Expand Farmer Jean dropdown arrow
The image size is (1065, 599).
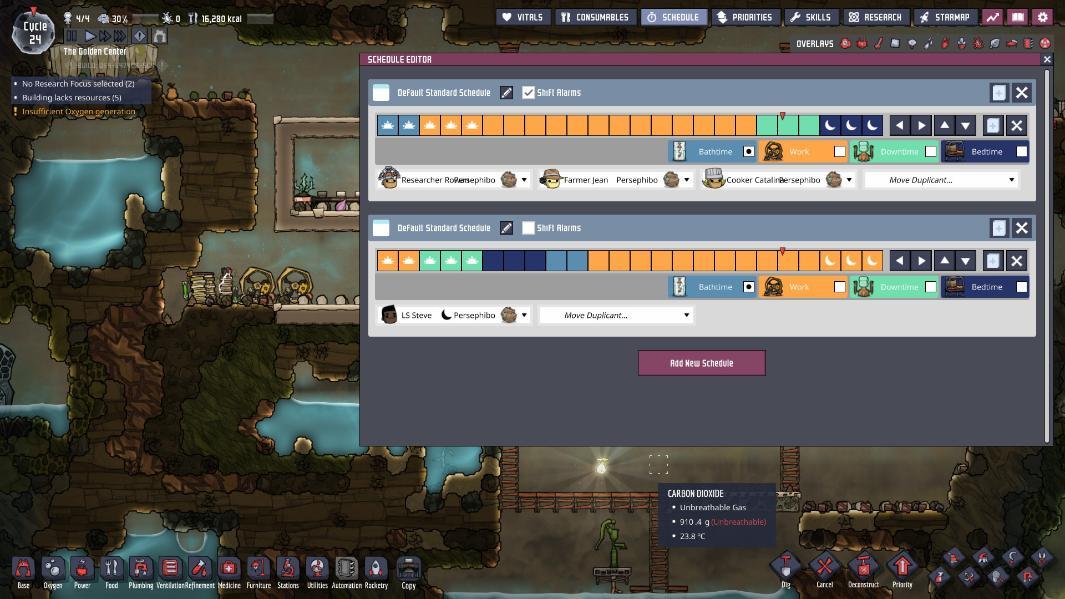686,180
